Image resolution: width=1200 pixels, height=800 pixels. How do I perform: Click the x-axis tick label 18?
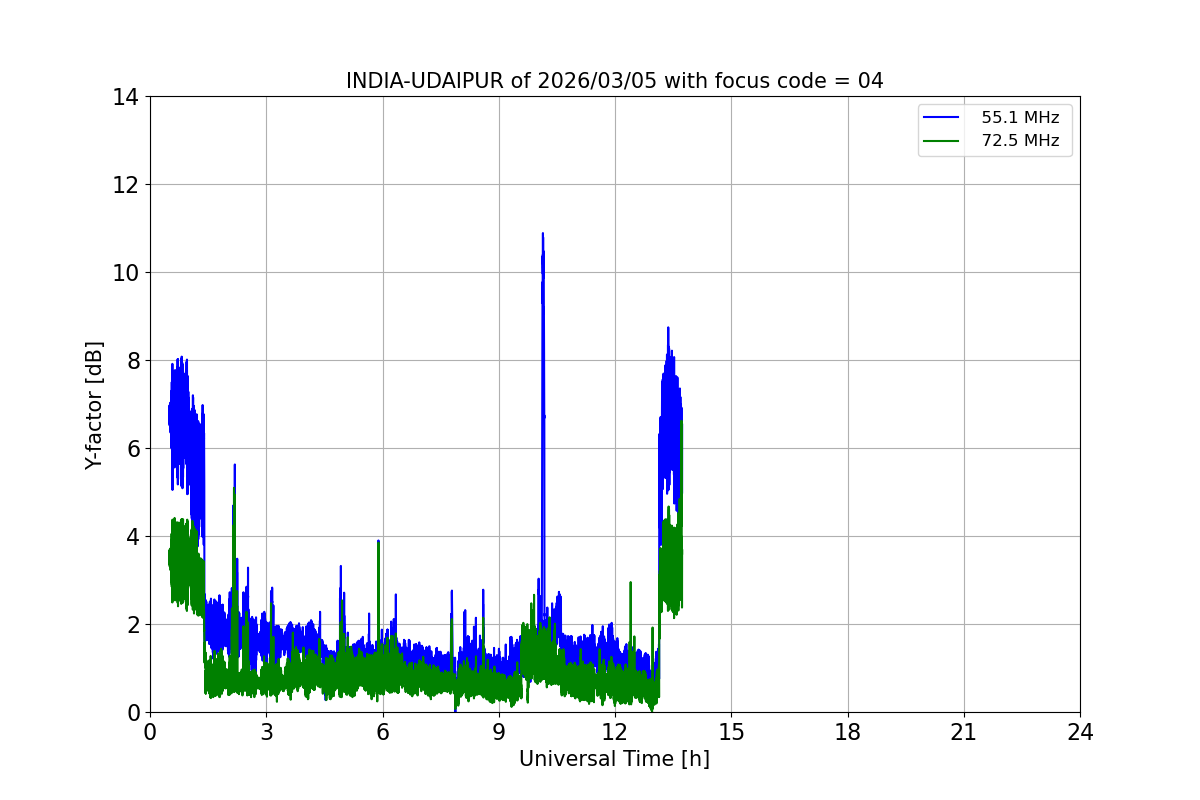(848, 732)
